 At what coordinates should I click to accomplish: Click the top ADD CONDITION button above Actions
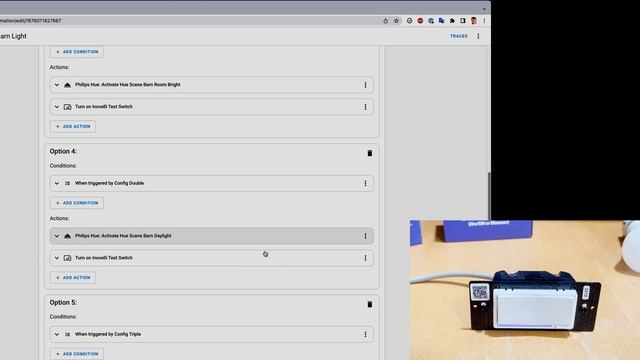[77, 52]
